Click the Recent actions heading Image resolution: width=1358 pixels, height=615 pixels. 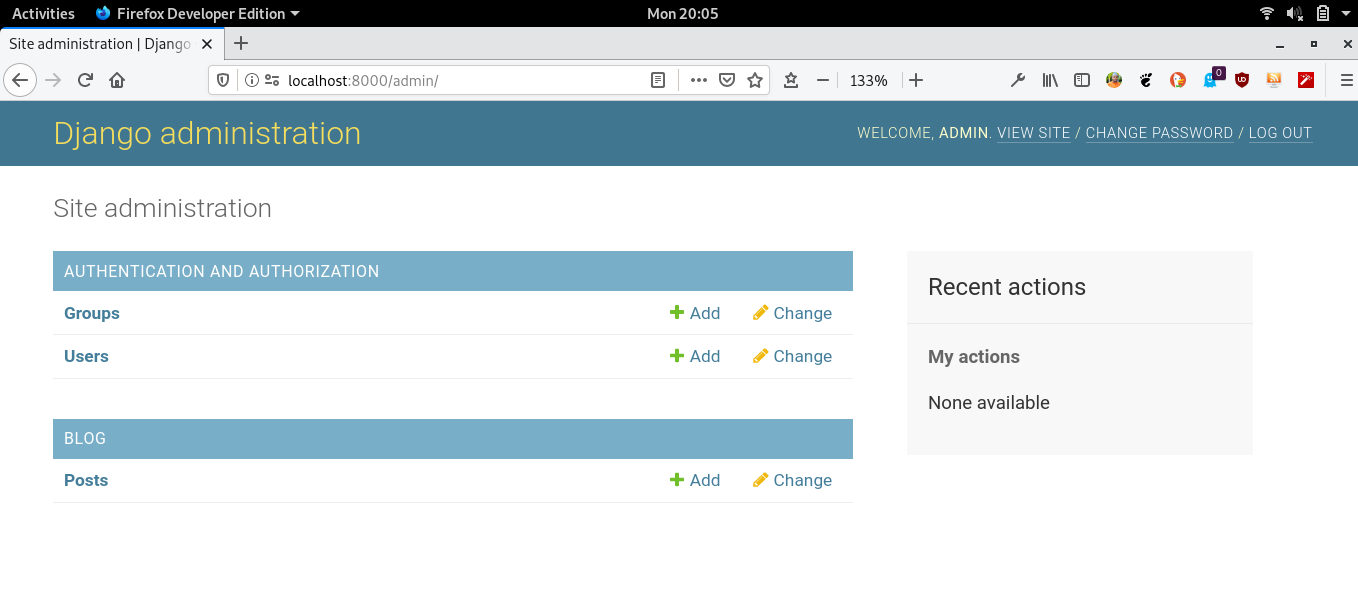click(1007, 287)
